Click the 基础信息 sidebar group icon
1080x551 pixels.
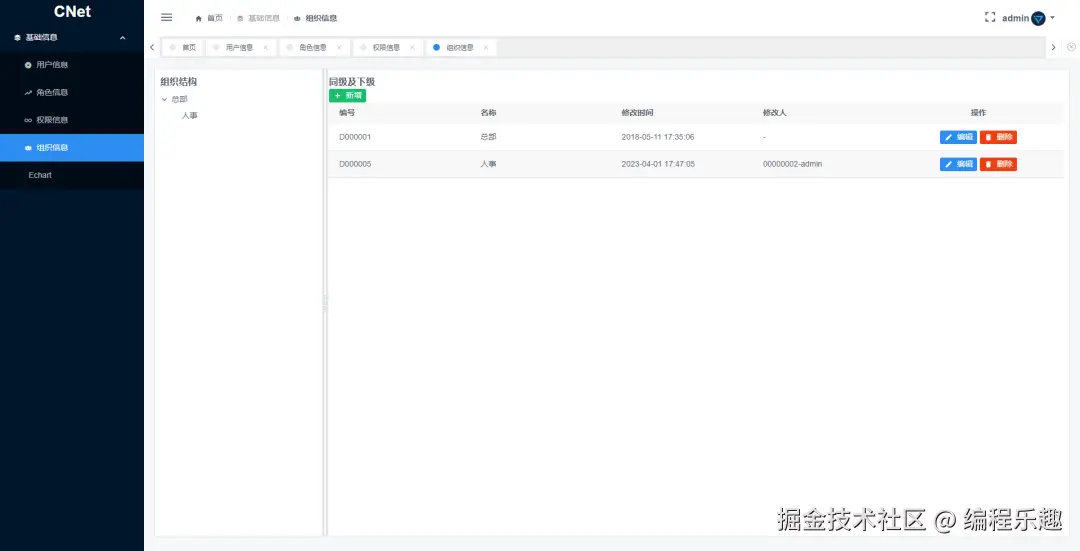point(18,37)
